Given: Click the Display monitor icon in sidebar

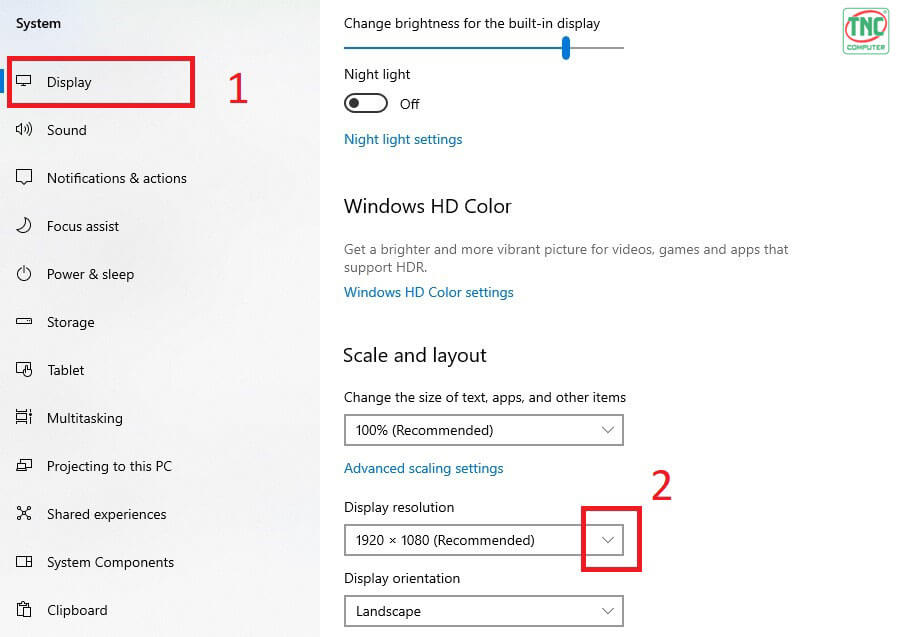Looking at the screenshot, I should tap(24, 81).
